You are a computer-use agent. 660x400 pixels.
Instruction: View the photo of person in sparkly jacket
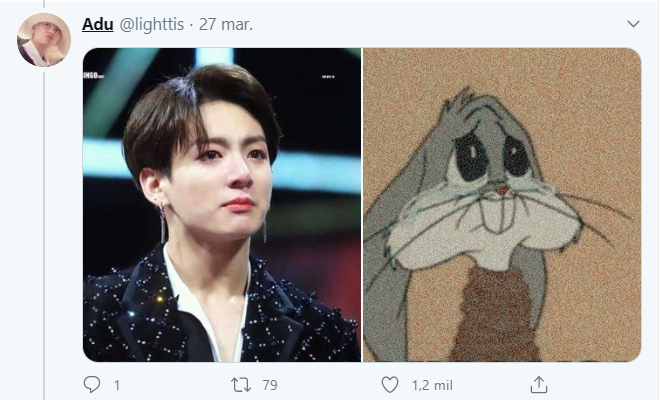click(x=222, y=204)
